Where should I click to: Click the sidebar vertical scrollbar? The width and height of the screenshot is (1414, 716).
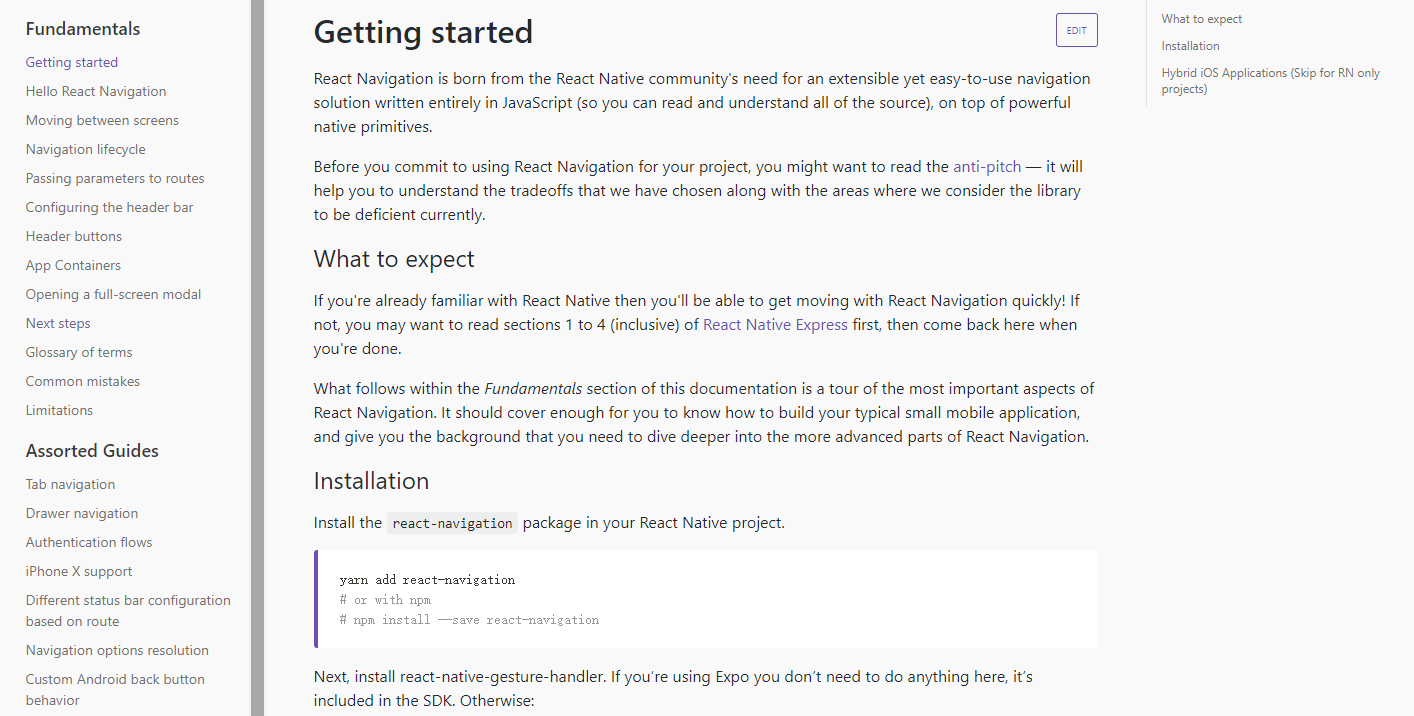257,358
